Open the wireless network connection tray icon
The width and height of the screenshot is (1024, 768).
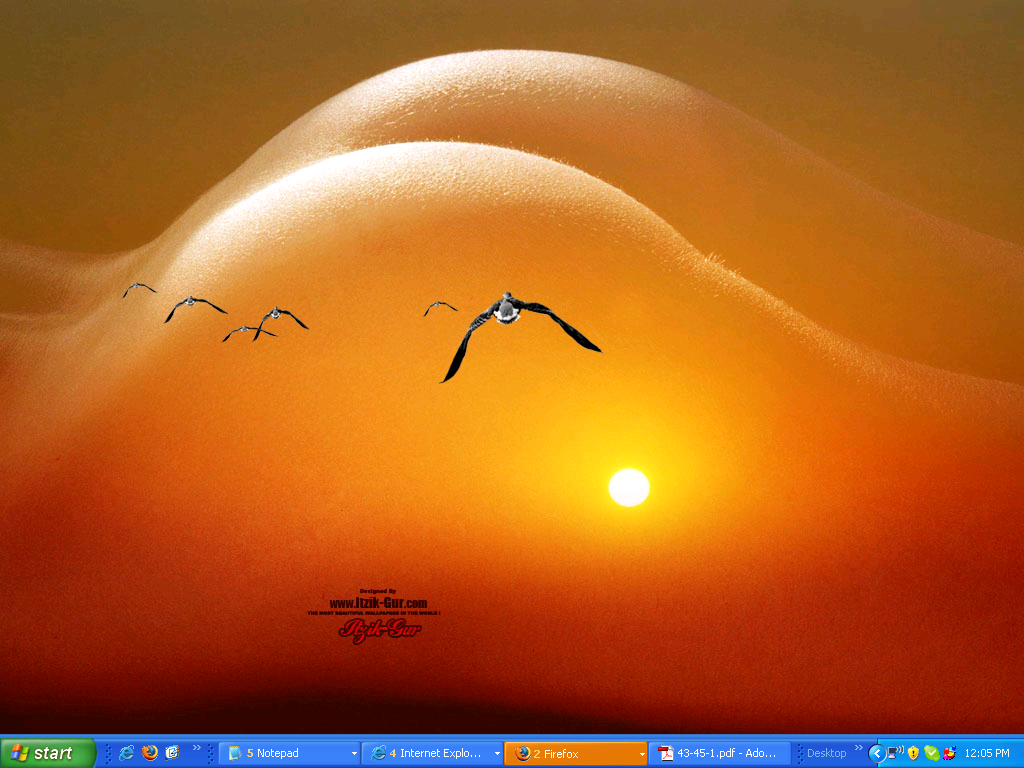(x=895, y=753)
